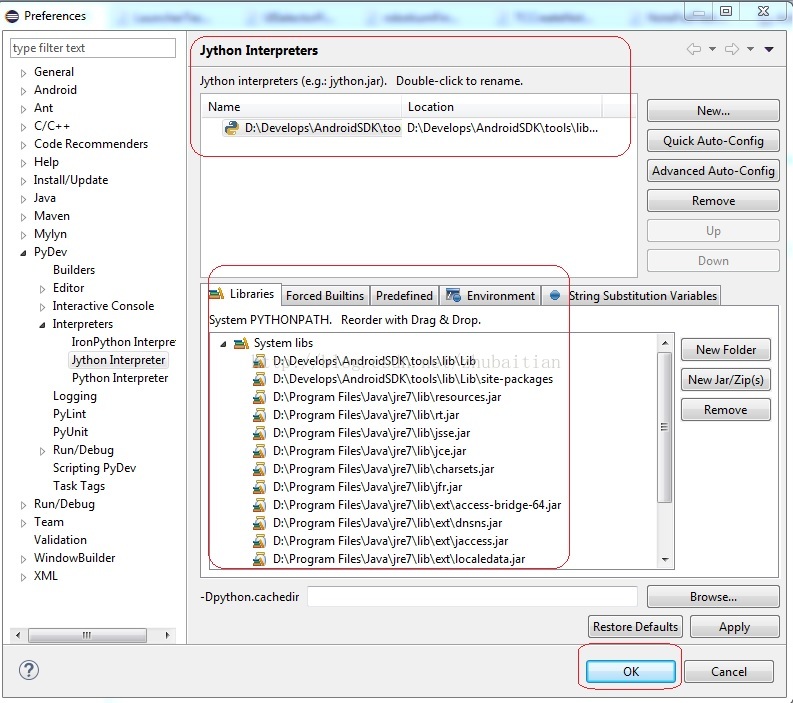Switch to the Libraries tab
Viewport: 793px width, 703px height.
242,294
